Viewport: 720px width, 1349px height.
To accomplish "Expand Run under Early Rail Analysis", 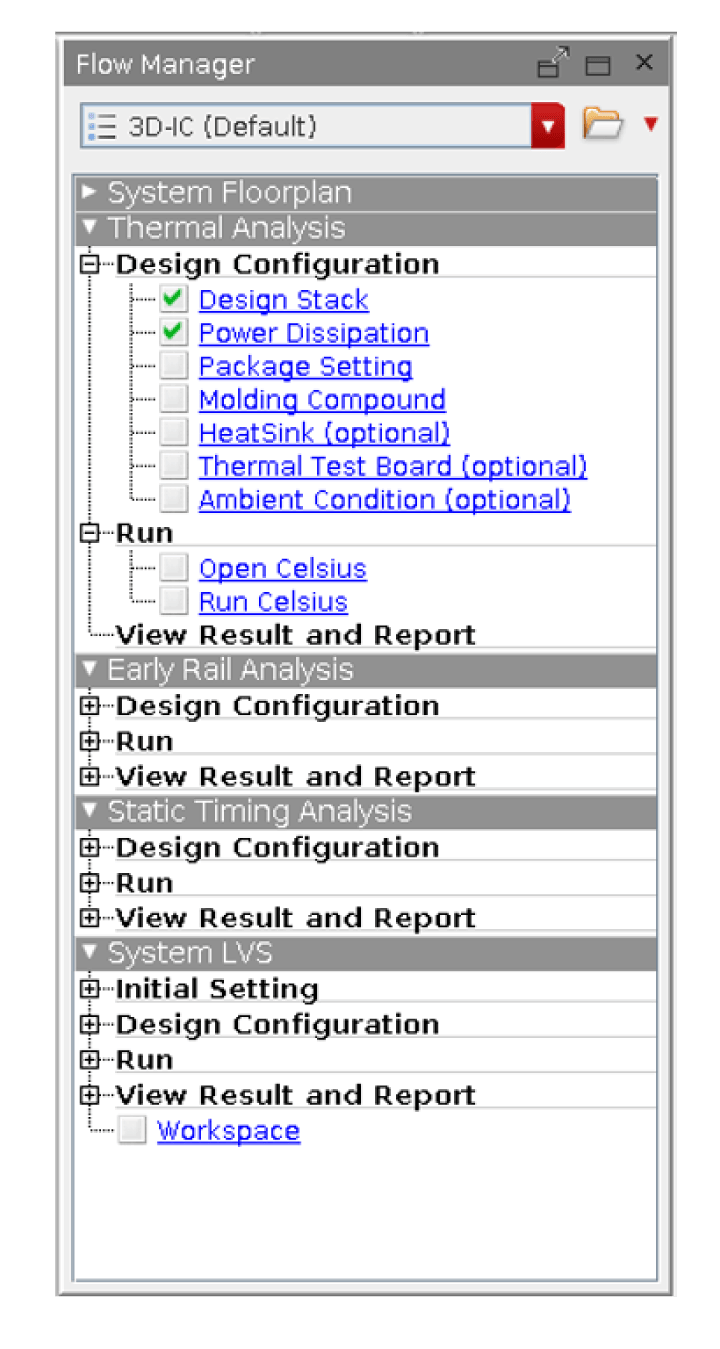I will (90, 741).
